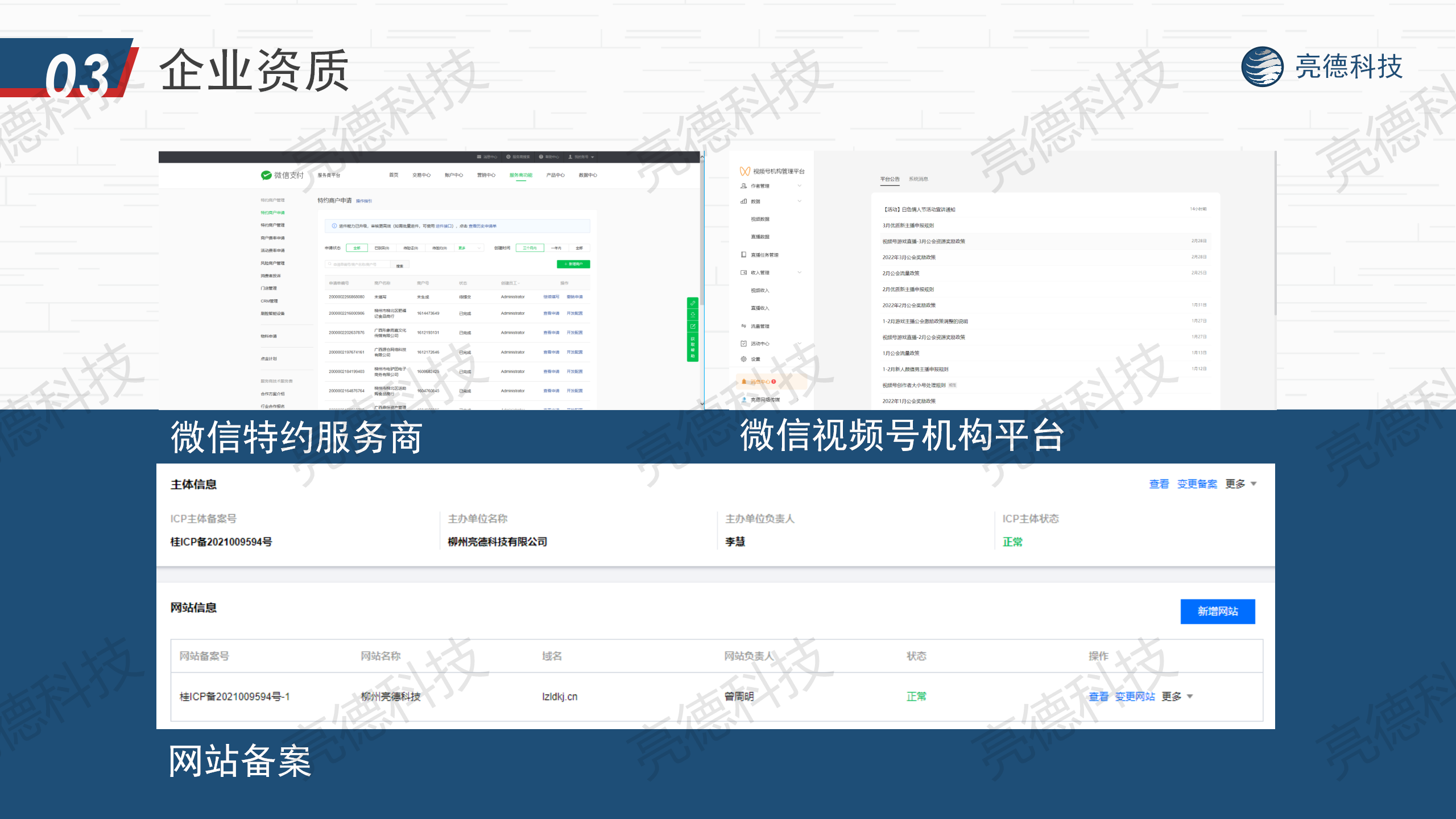Image resolution: width=1456 pixels, height=819 pixels.
Task: Click the 设置 gear icon in 视频号机构管理平台
Action: (743, 359)
